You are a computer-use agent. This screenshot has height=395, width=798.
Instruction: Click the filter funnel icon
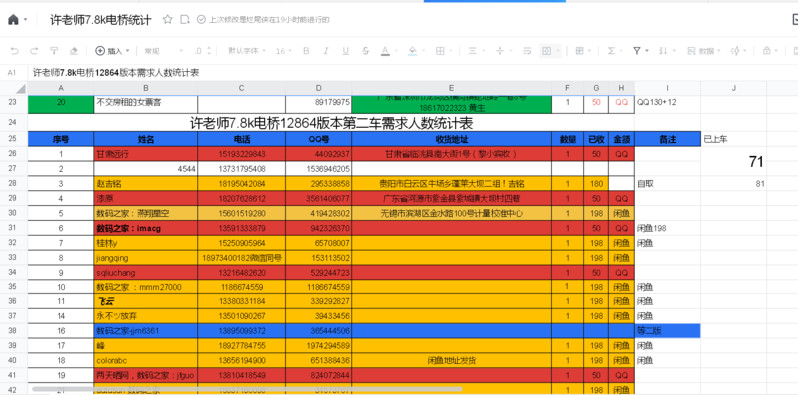coord(637,51)
